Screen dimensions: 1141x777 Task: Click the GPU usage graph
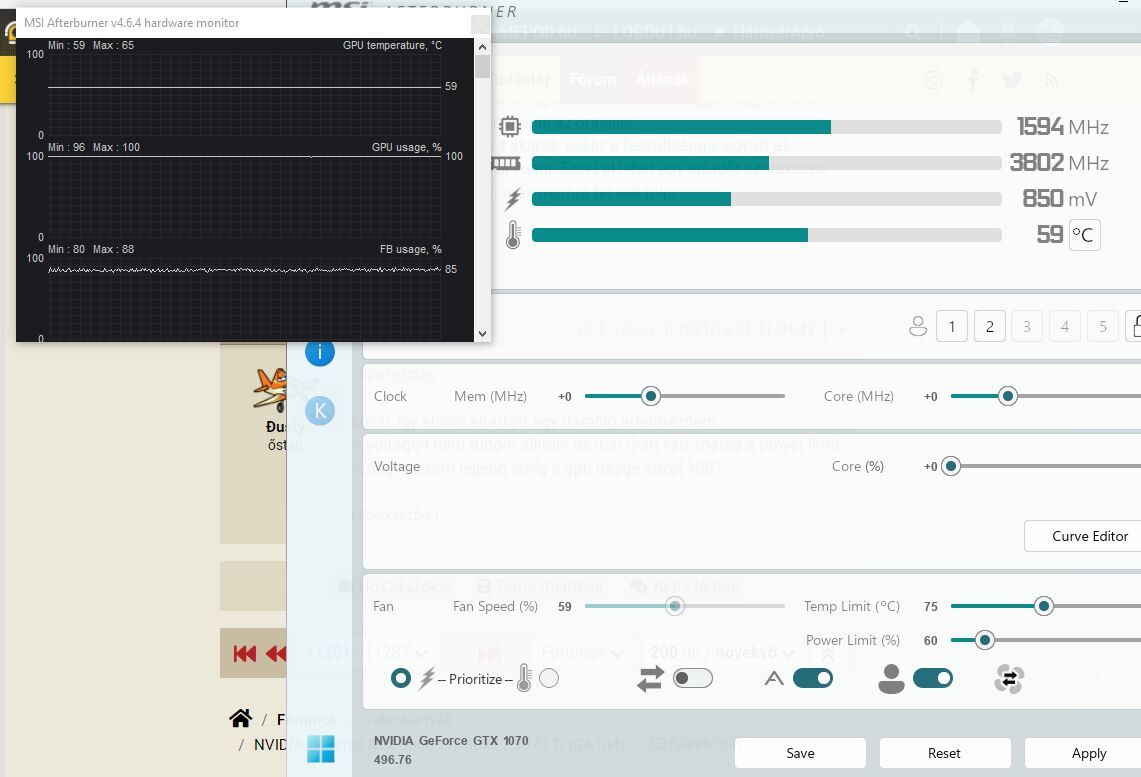244,195
